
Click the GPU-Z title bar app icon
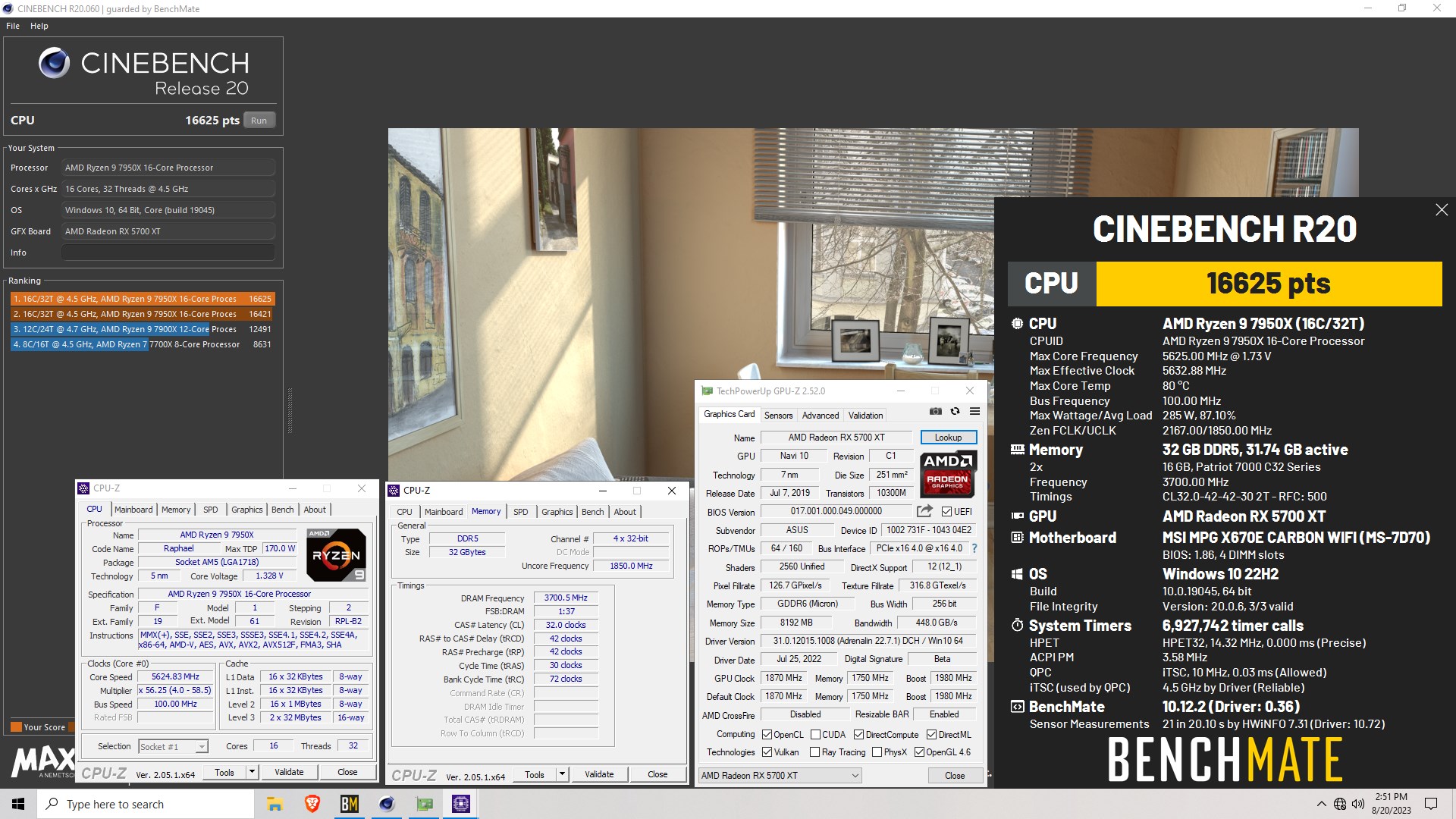[x=708, y=391]
